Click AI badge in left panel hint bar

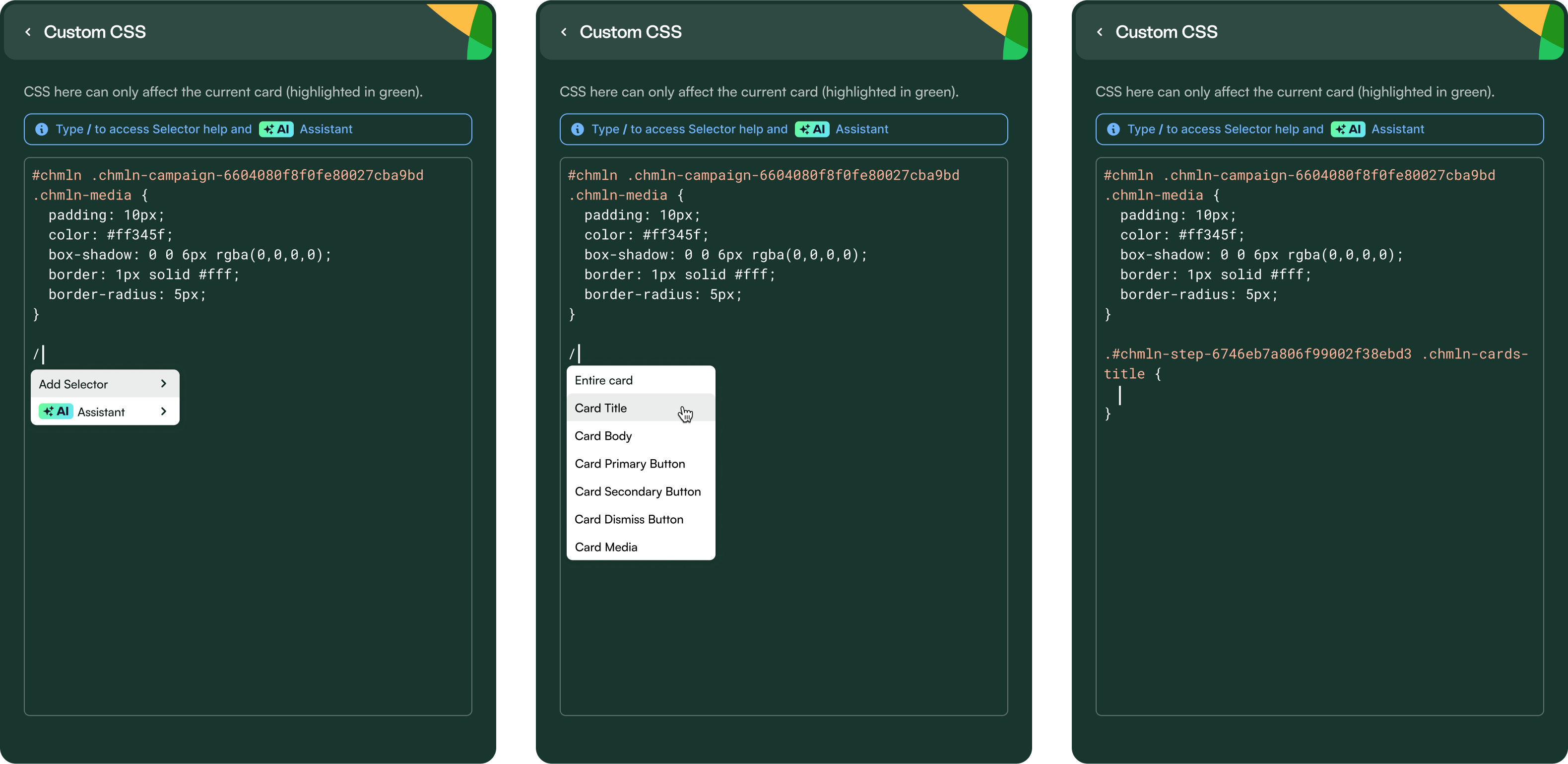pyautogui.click(x=276, y=129)
